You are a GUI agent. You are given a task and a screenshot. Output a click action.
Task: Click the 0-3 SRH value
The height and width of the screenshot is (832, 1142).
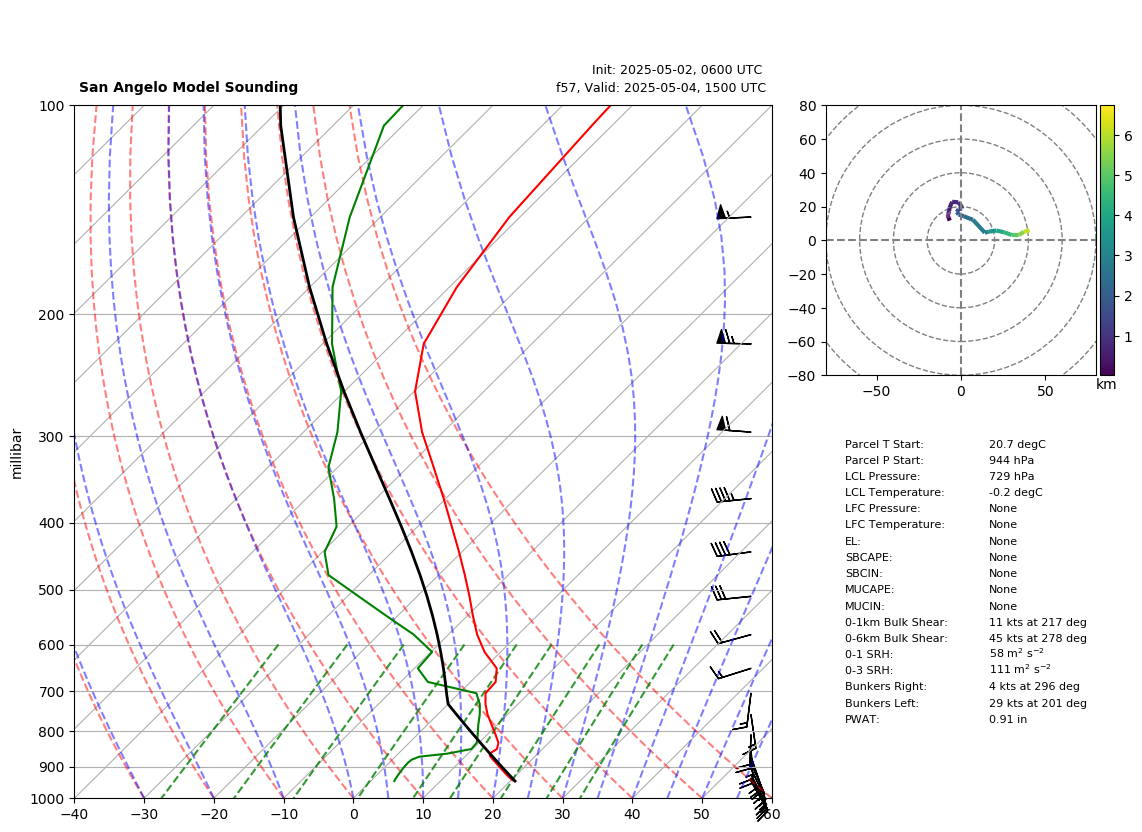(x=1020, y=669)
